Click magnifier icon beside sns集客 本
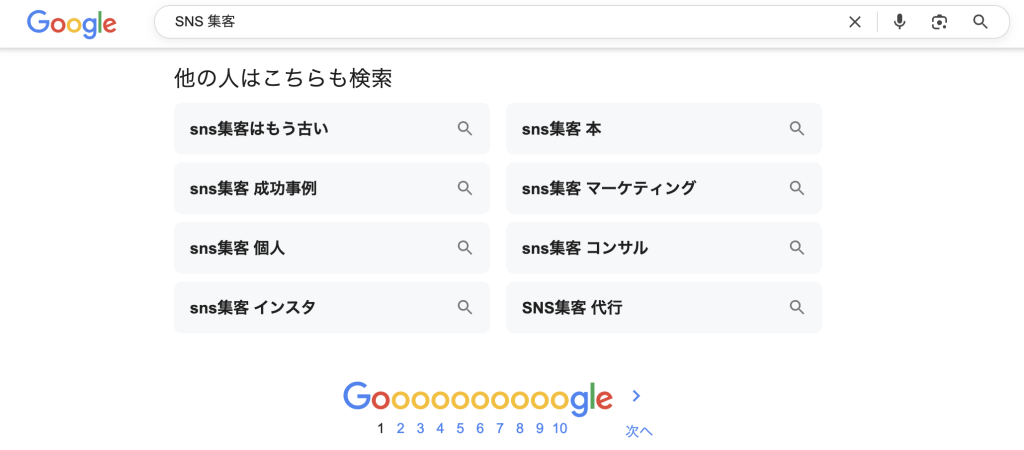This screenshot has height=450, width=1024. point(796,129)
